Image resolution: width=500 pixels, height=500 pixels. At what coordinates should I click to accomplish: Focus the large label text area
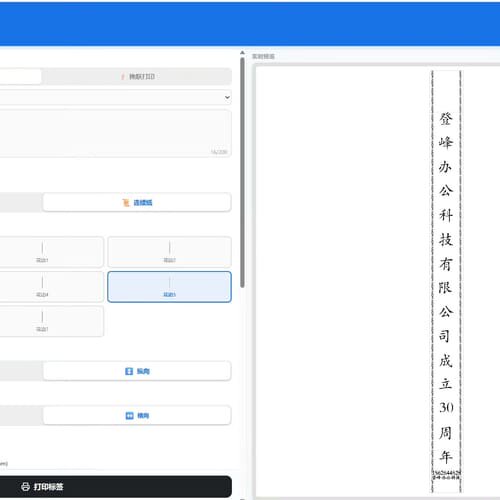(115, 133)
